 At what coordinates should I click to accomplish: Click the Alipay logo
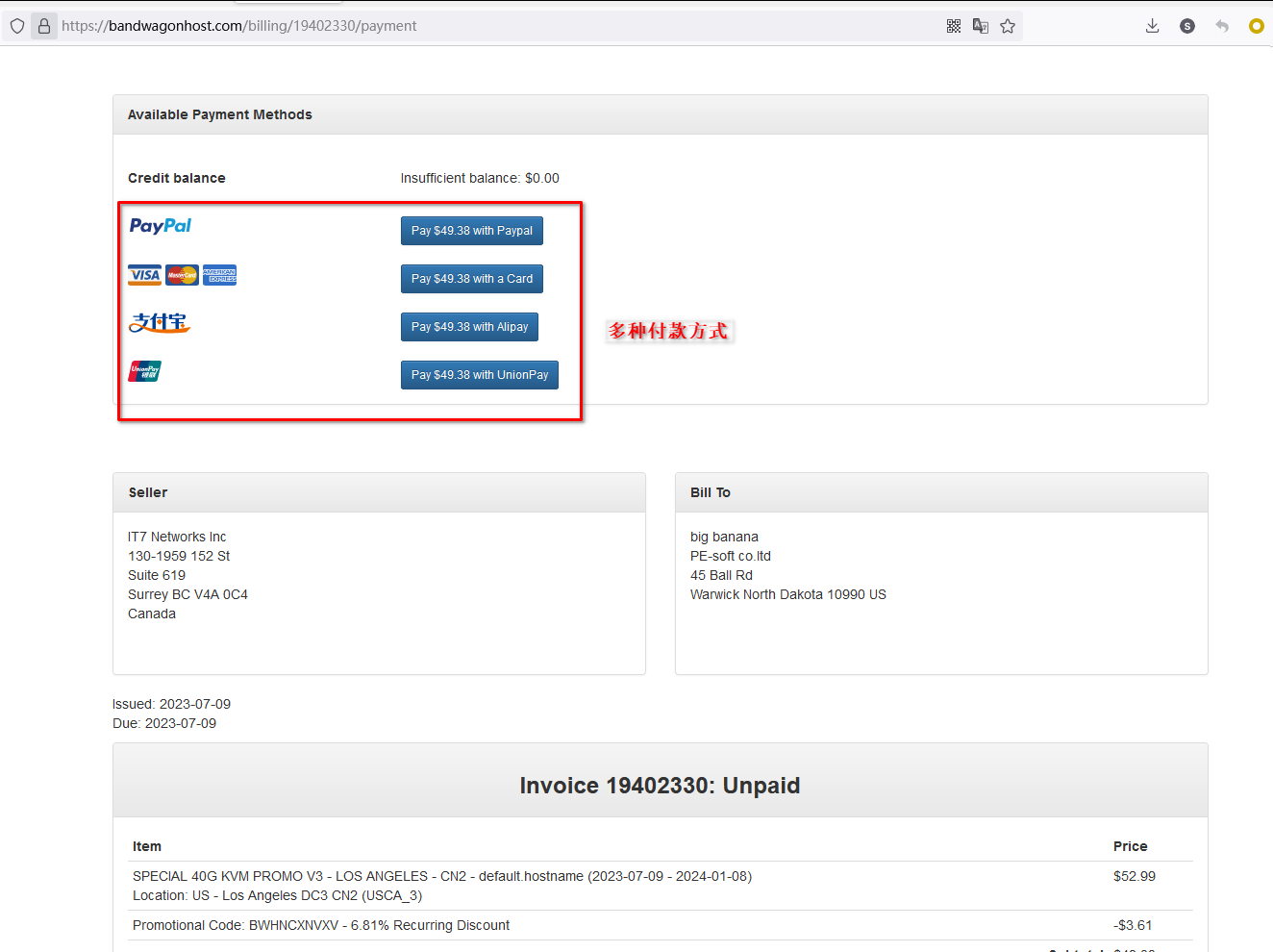point(160,323)
